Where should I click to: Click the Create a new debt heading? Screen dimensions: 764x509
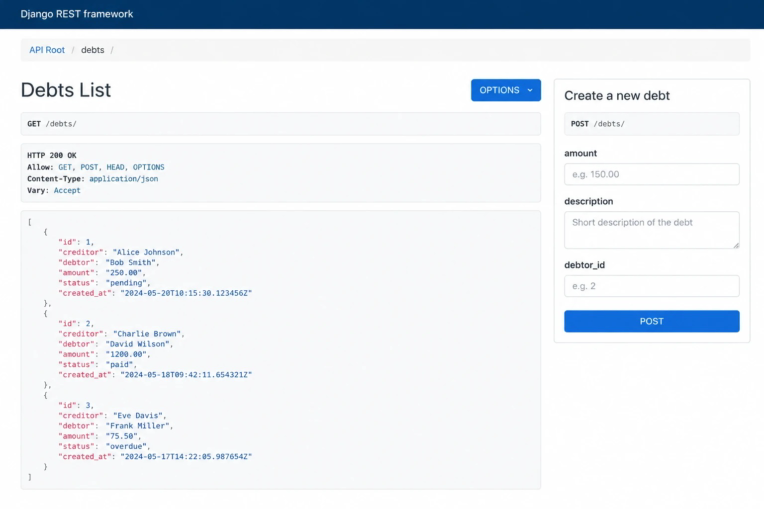pos(617,95)
